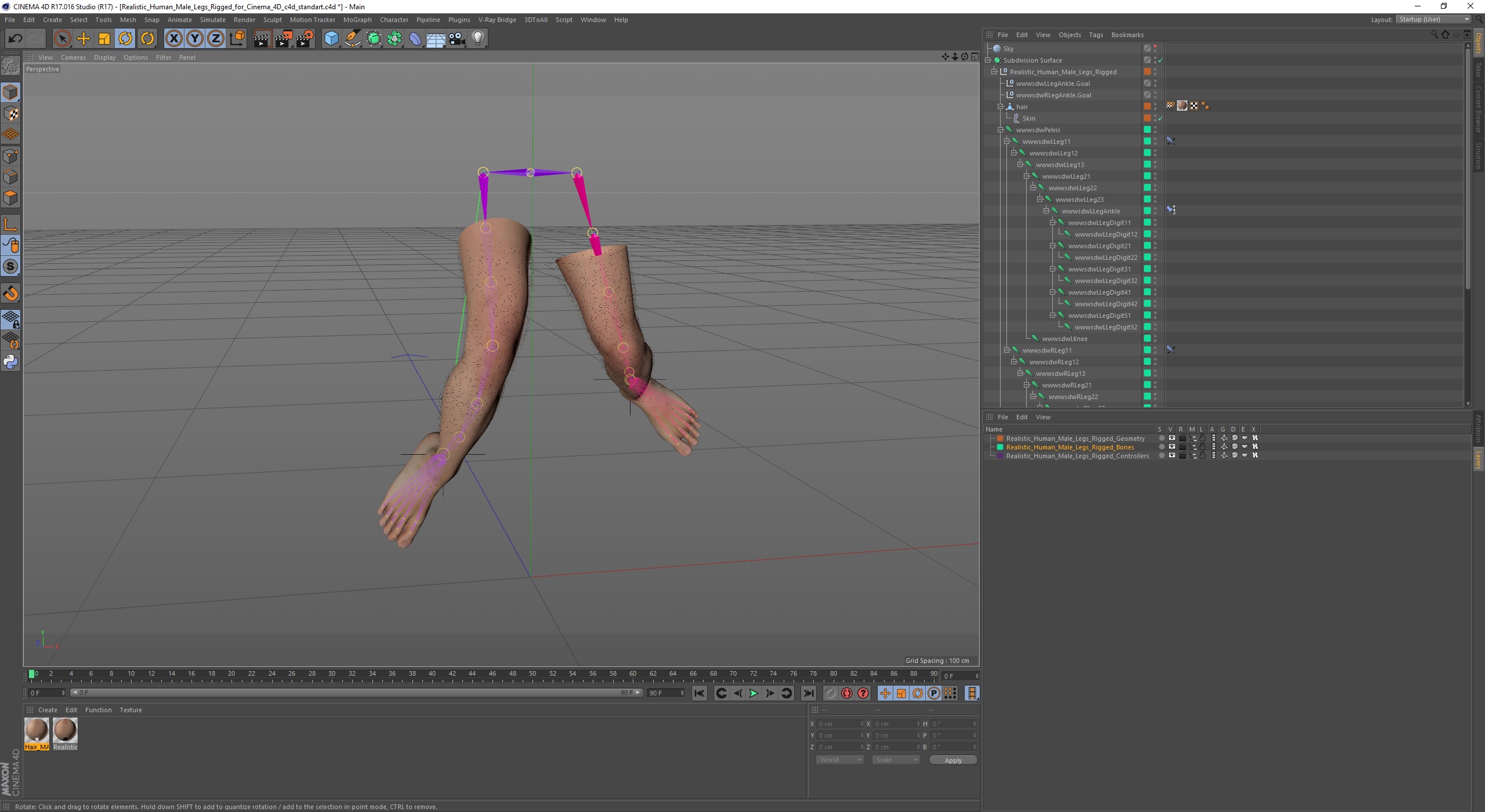Click the green Subdivision Surface generator icon

coord(374,39)
